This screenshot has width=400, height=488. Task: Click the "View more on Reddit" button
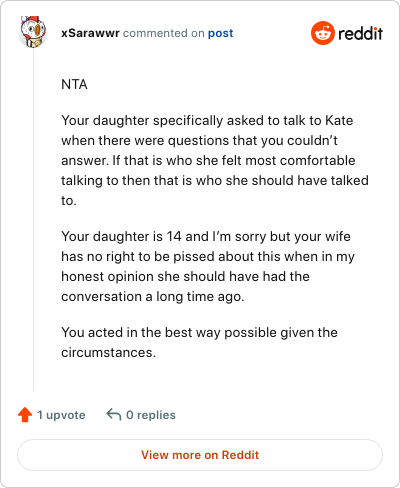coord(200,455)
